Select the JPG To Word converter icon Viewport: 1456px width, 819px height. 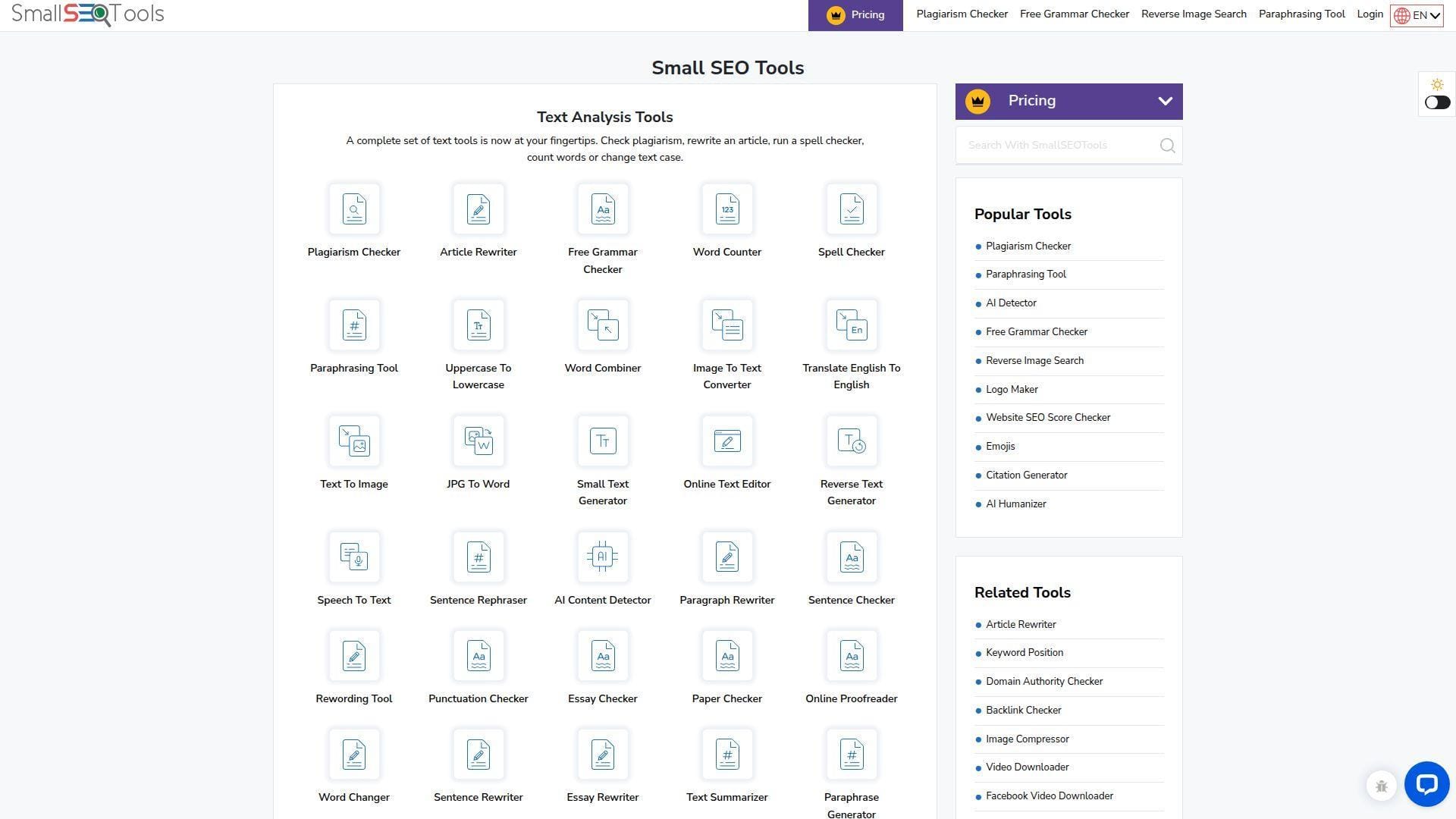click(479, 441)
